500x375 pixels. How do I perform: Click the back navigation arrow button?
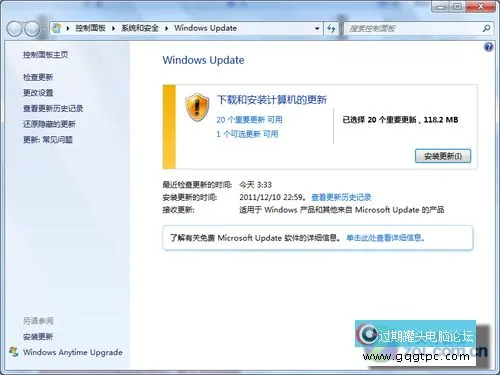pos(15,29)
